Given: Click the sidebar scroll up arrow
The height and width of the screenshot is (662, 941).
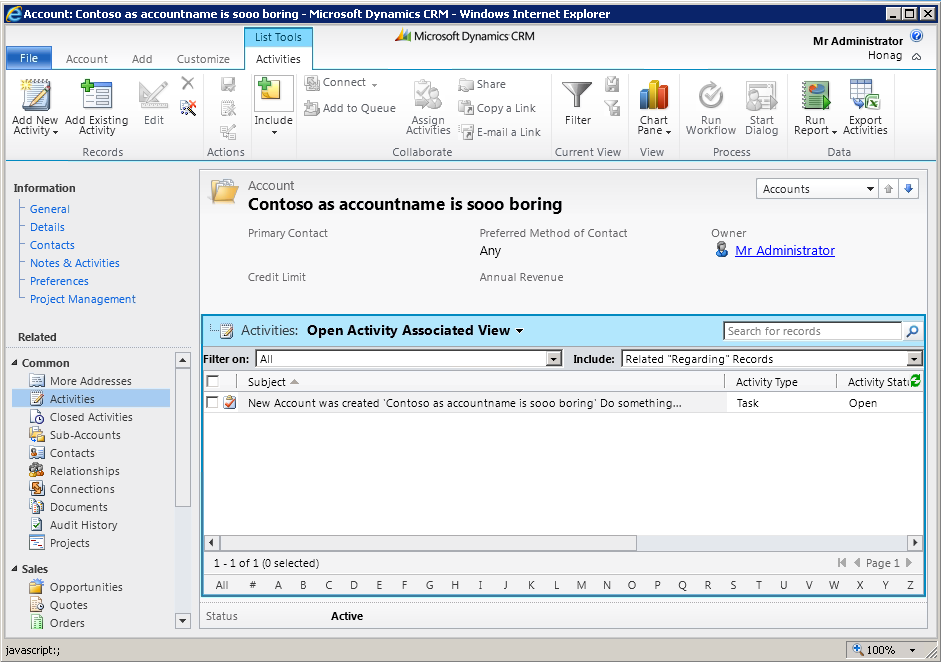Looking at the screenshot, I should (x=182, y=360).
